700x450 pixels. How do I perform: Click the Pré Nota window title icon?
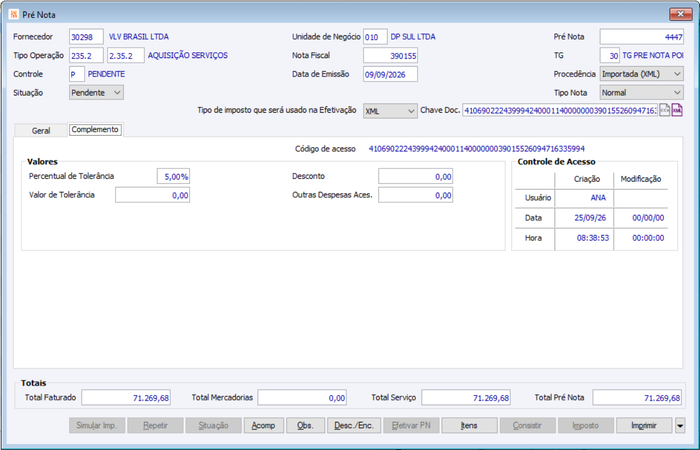pyautogui.click(x=14, y=14)
